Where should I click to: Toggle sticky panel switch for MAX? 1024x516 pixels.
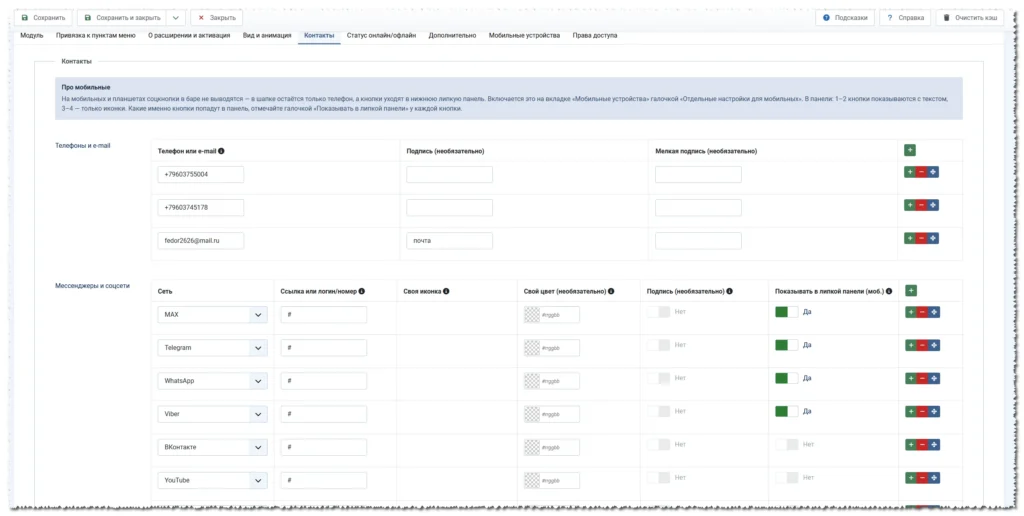point(786,312)
